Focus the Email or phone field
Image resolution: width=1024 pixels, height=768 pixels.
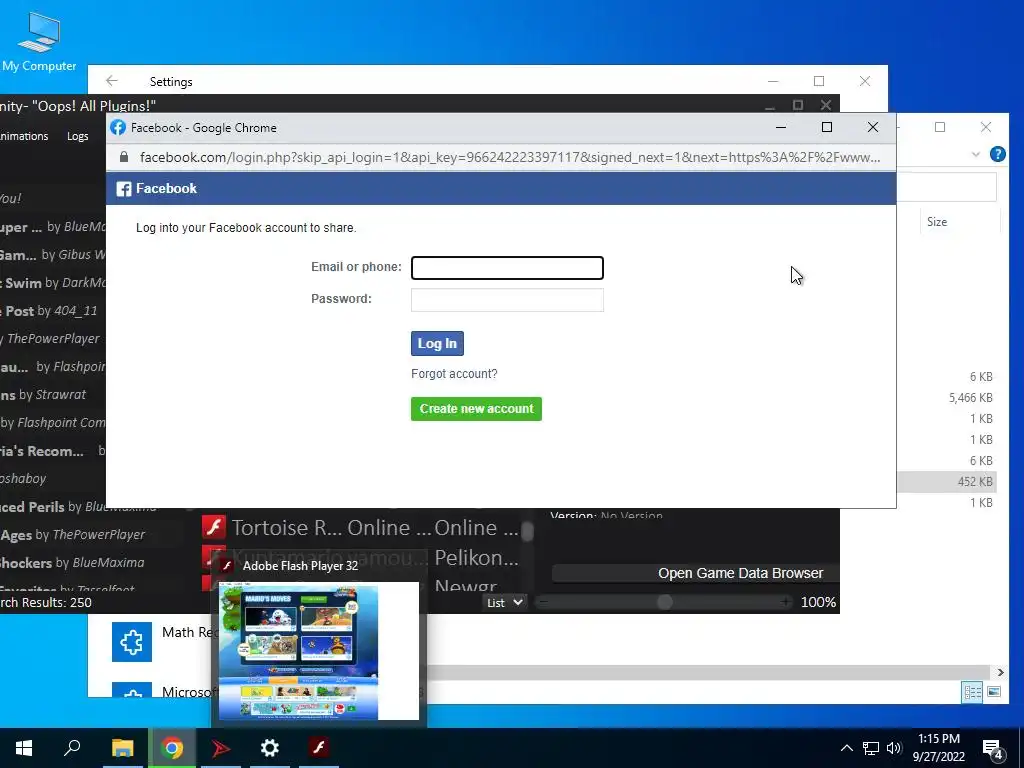[x=507, y=268]
